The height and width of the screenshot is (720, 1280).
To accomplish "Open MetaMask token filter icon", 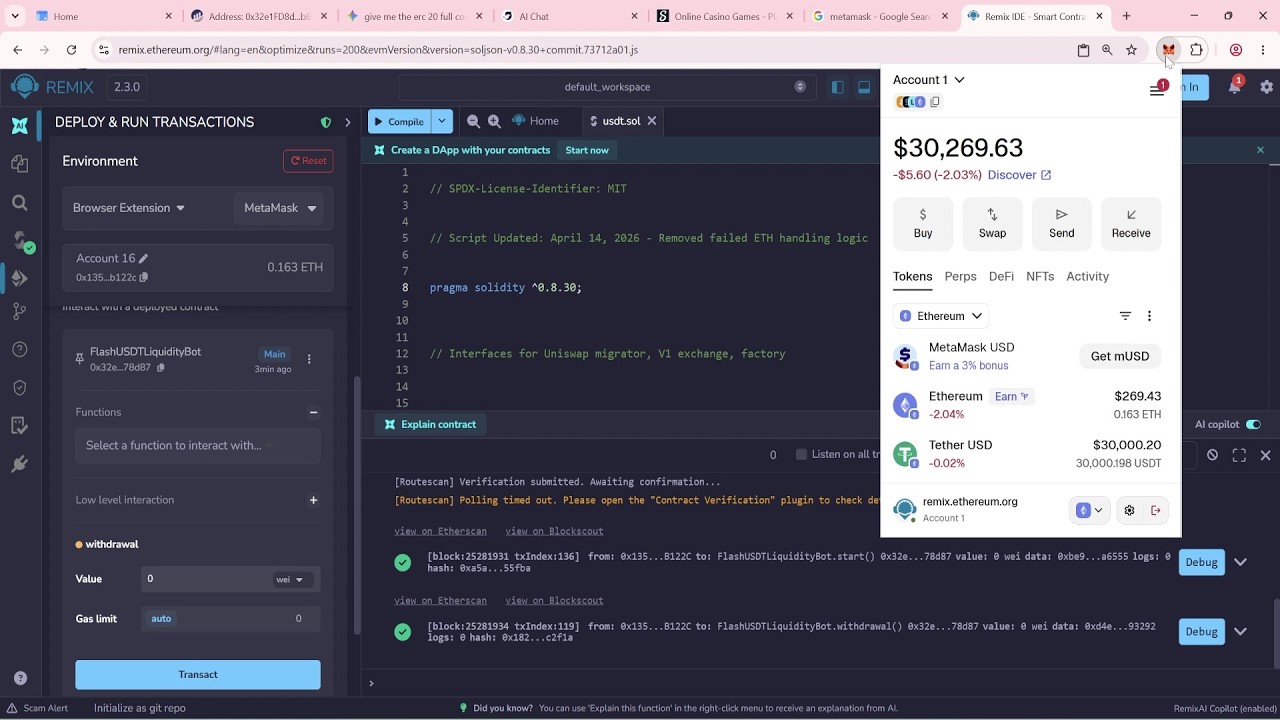I will click(x=1125, y=316).
